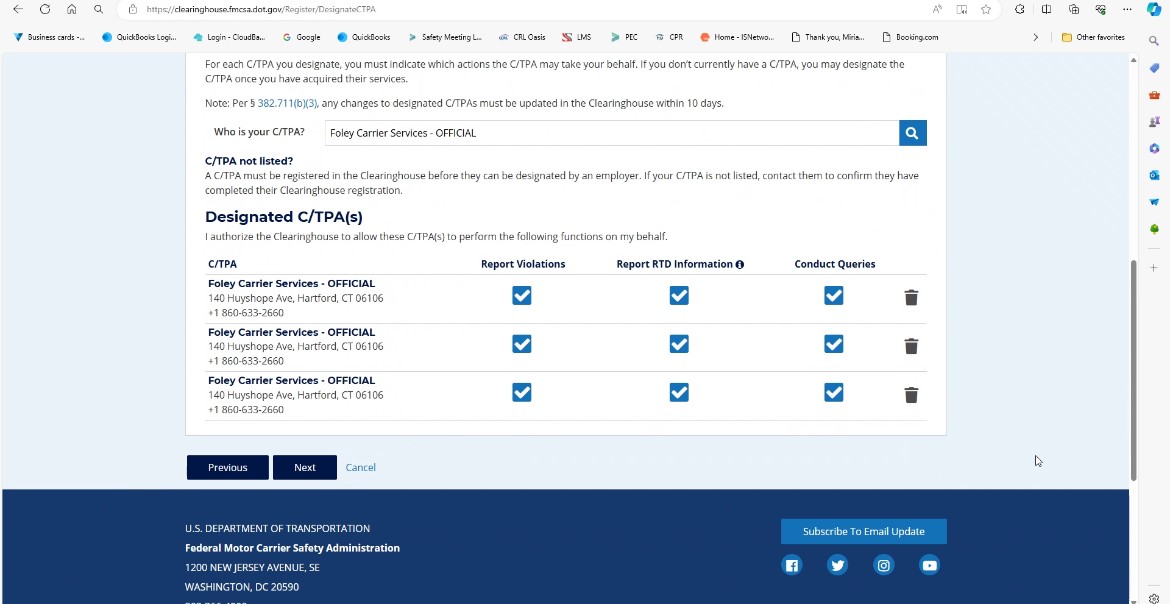This screenshot has height=604, width=1170.
Task: Delete the first Foley Carrier Services designation
Action: 910,296
